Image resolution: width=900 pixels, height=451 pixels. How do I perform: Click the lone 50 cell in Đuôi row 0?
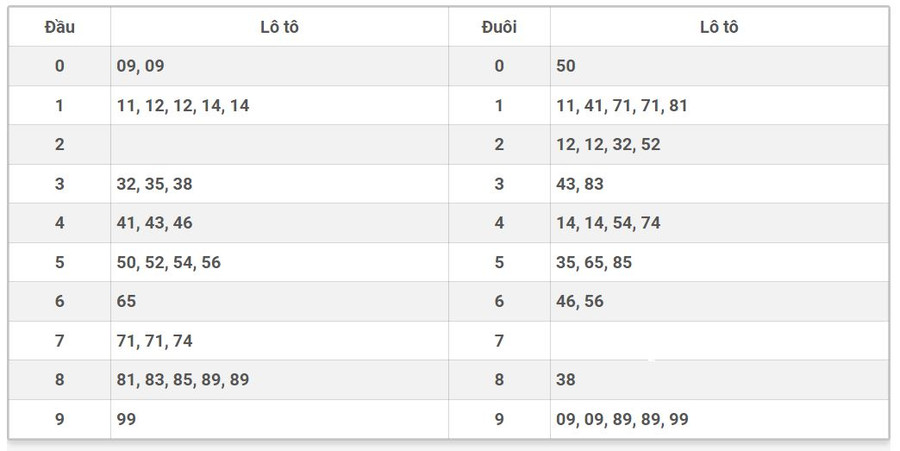(566, 66)
